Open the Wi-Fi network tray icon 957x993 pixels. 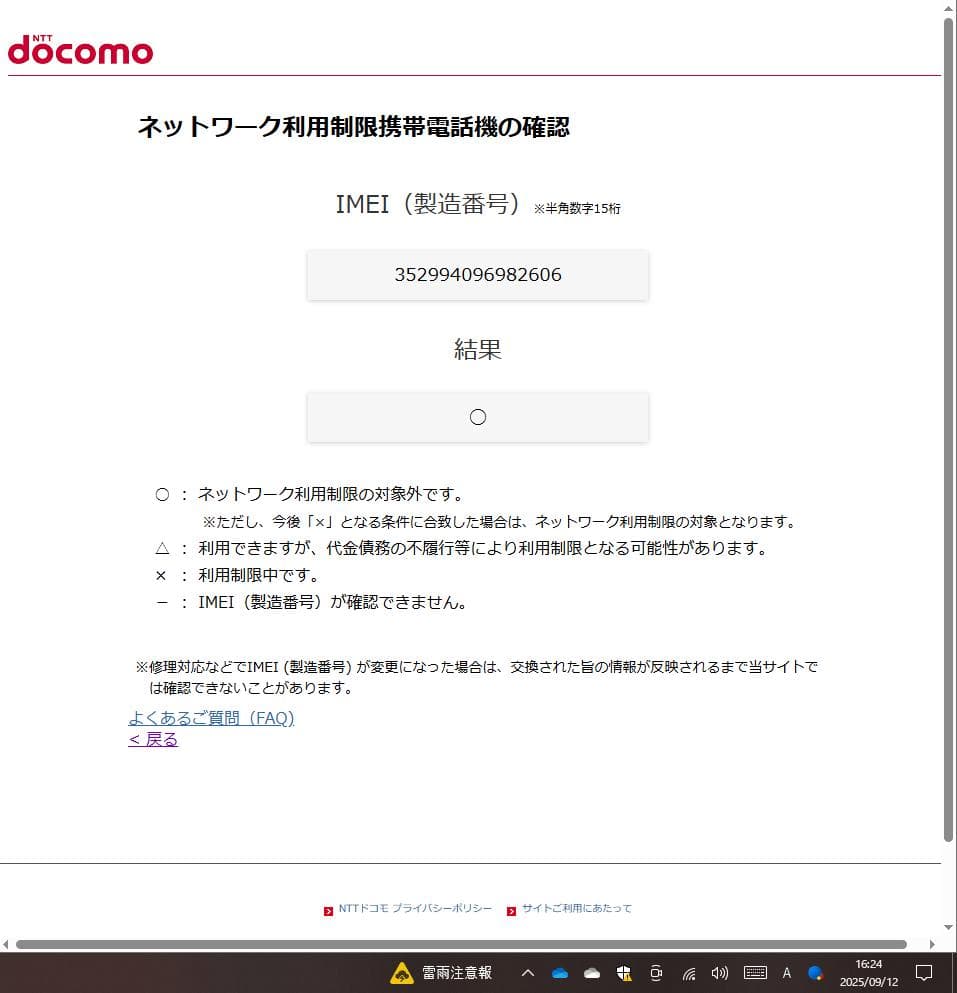tap(689, 973)
